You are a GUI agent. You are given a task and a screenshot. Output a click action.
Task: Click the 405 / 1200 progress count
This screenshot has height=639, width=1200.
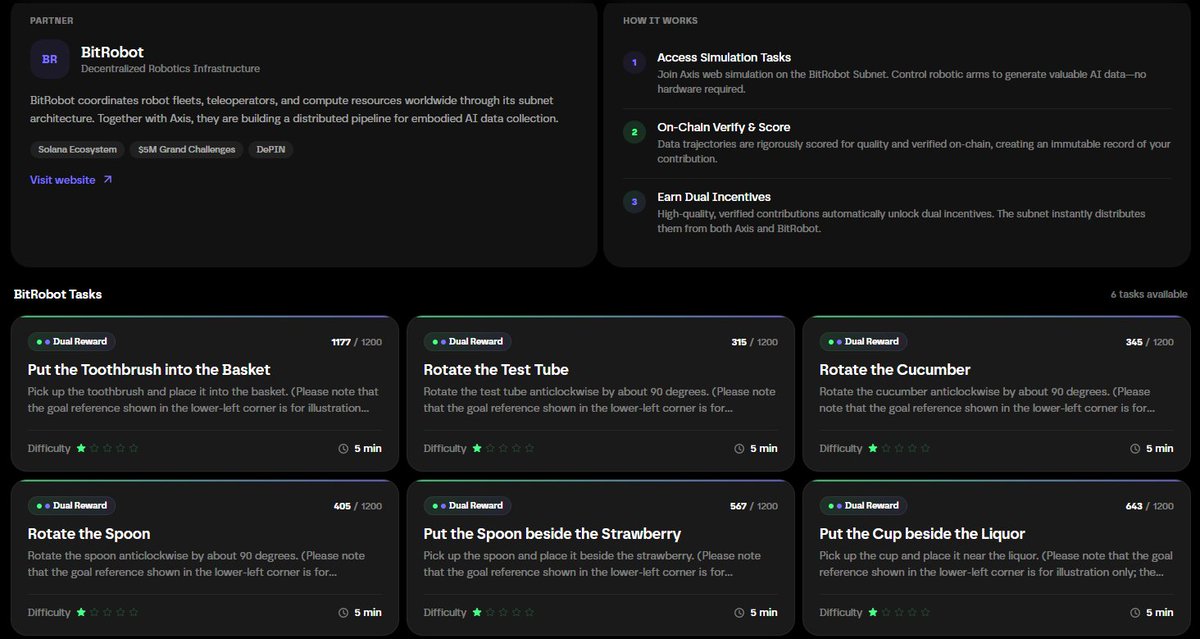coord(357,506)
